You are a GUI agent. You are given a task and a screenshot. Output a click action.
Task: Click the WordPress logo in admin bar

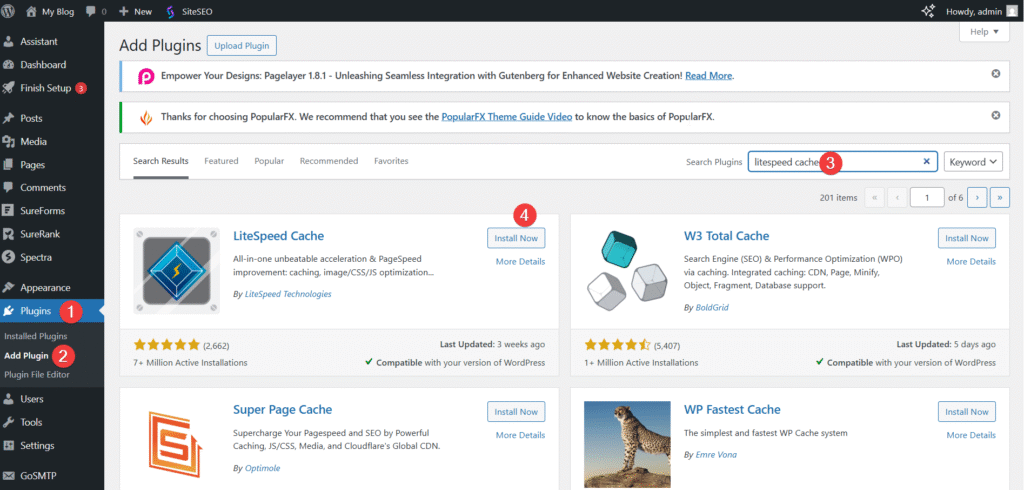(x=10, y=11)
